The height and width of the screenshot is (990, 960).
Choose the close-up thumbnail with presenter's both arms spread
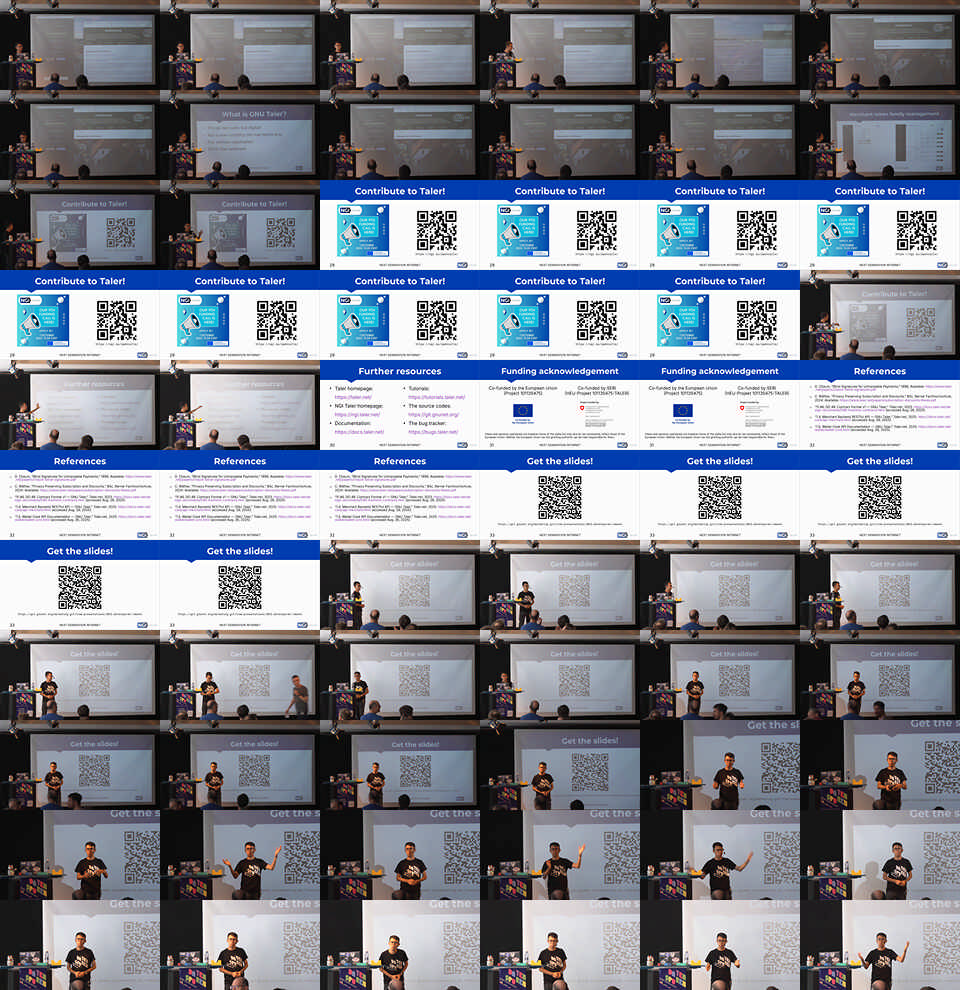[240, 855]
